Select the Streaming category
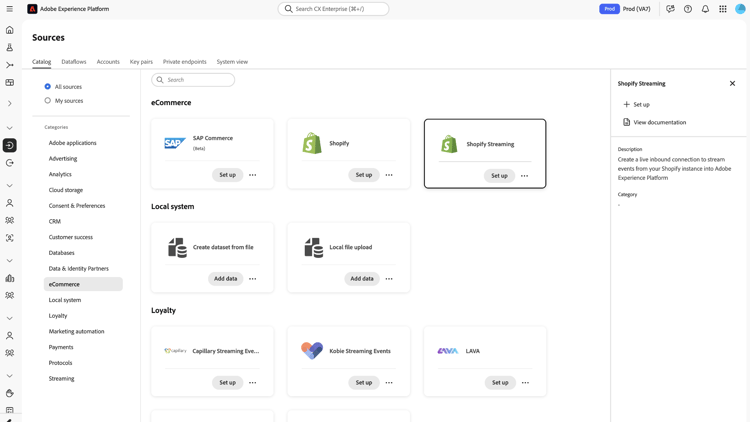The height and width of the screenshot is (422, 750). 61,379
